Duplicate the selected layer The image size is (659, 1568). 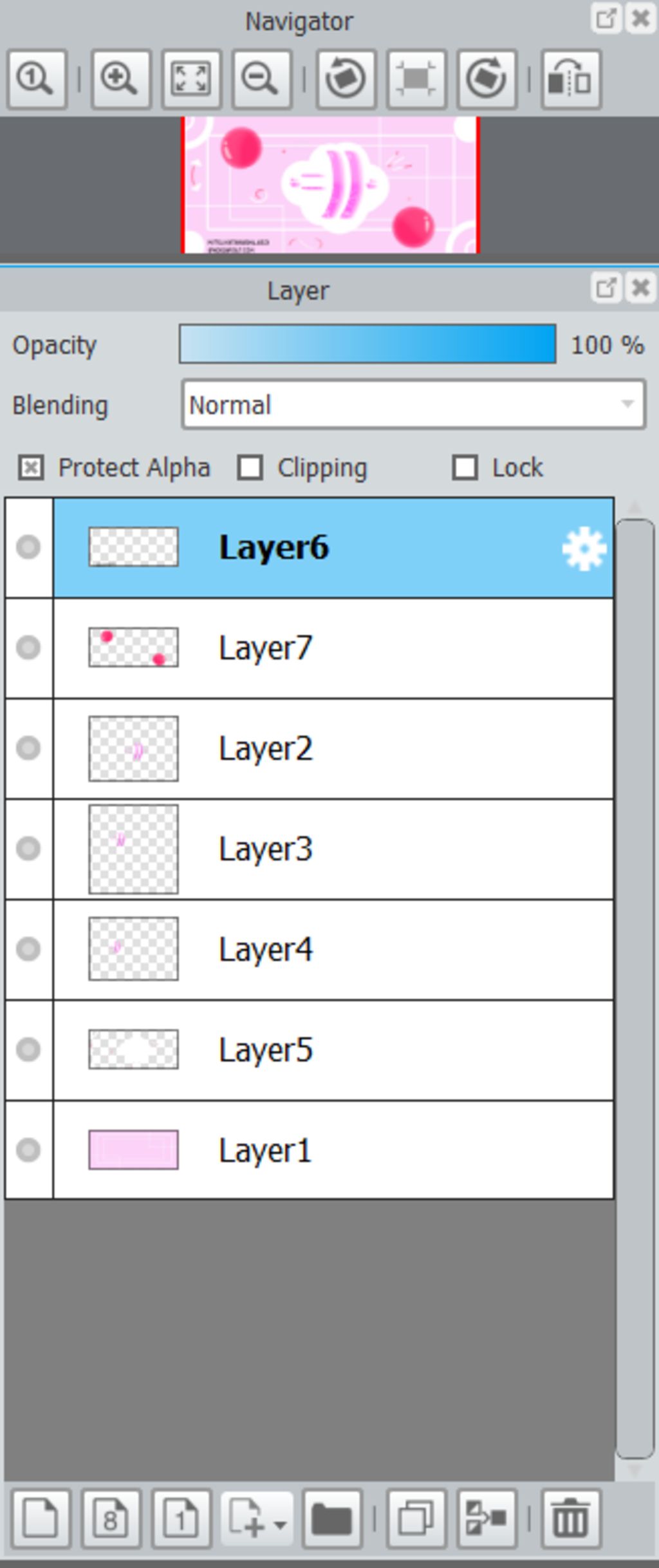pos(415,1520)
